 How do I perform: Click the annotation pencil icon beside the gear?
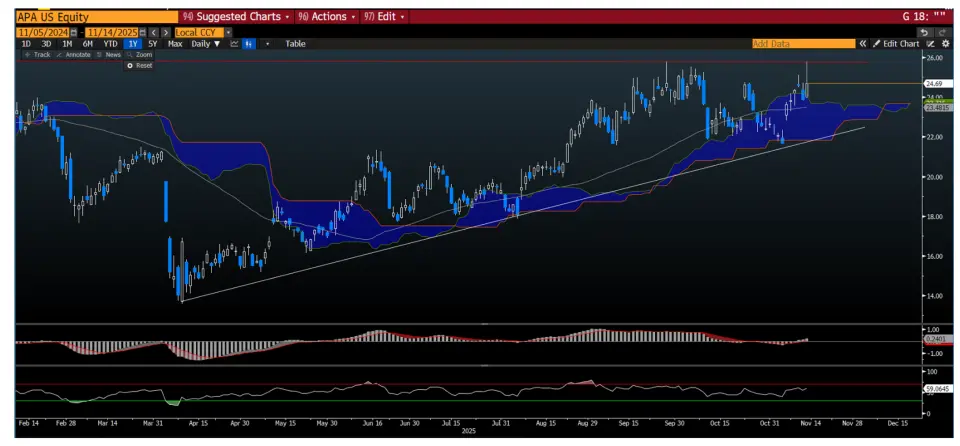pos(930,44)
